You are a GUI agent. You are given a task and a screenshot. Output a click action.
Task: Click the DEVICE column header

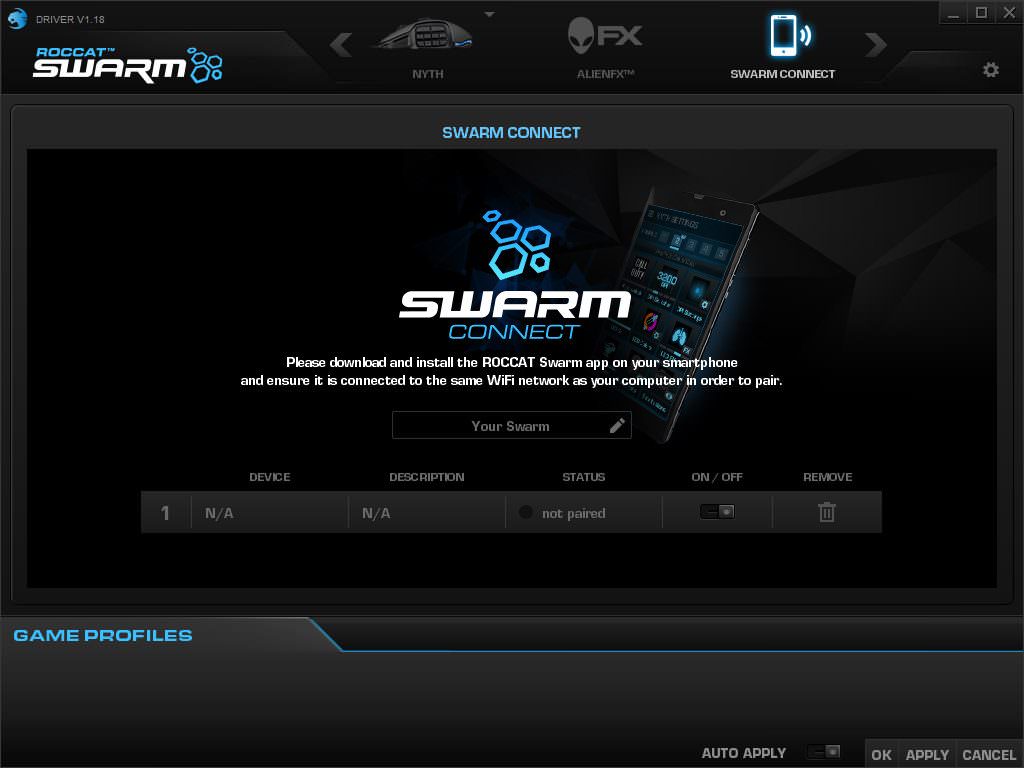point(270,477)
